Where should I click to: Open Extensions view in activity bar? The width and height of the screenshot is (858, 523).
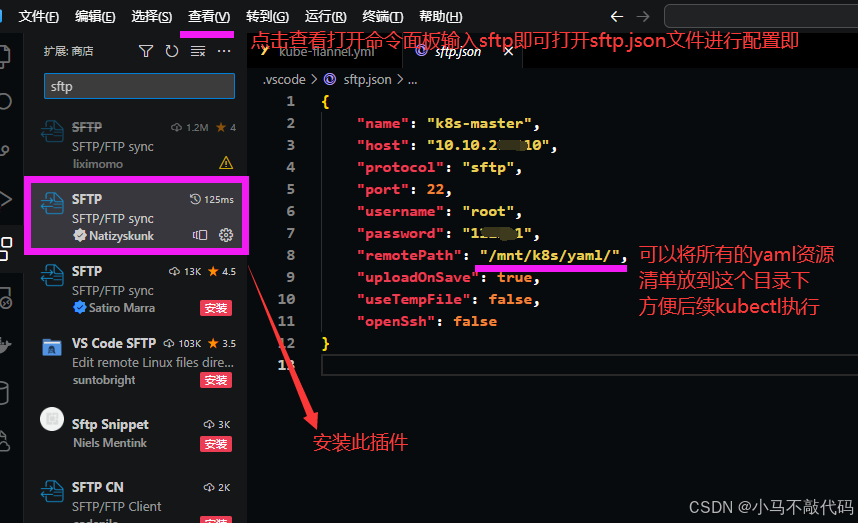coord(5,249)
